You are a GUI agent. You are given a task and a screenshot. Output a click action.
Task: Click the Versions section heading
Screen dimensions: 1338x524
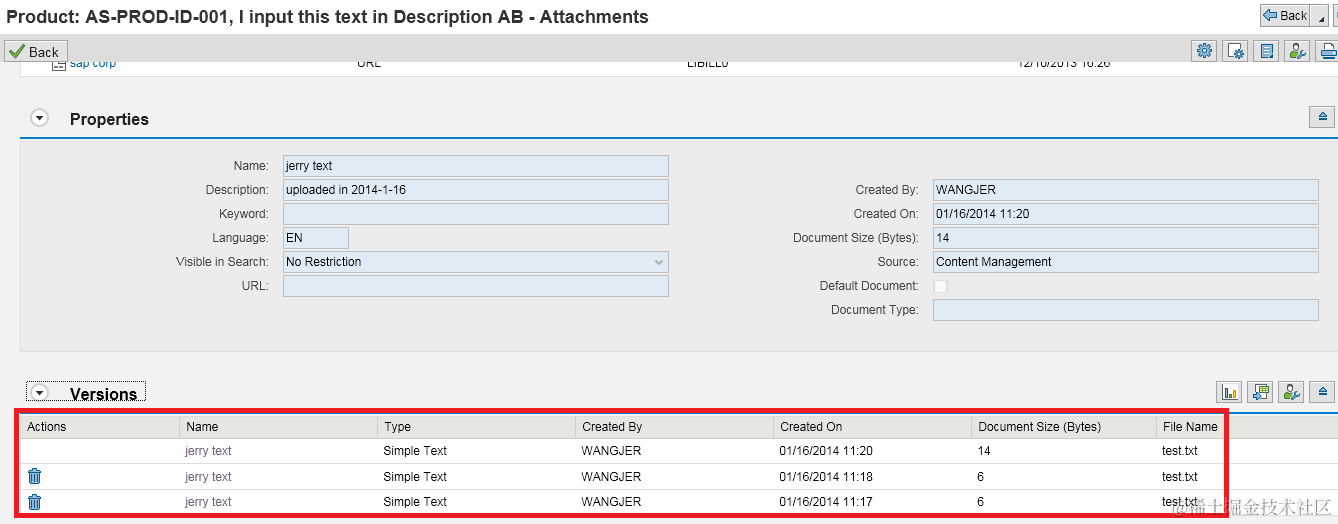point(103,393)
